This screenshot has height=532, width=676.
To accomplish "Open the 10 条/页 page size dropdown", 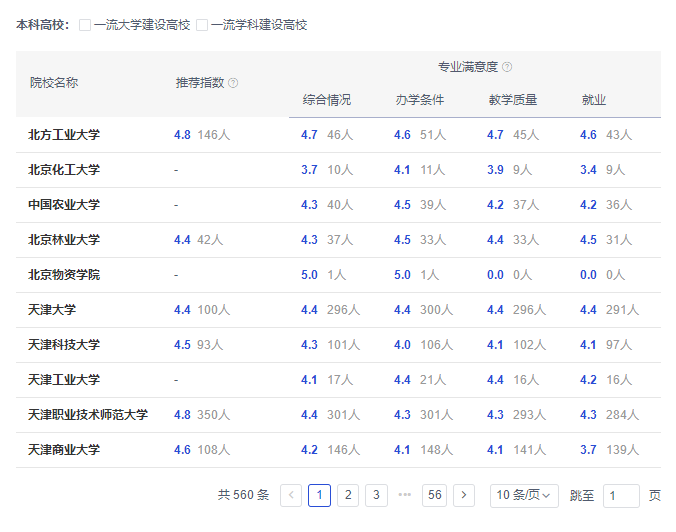I will (524, 495).
